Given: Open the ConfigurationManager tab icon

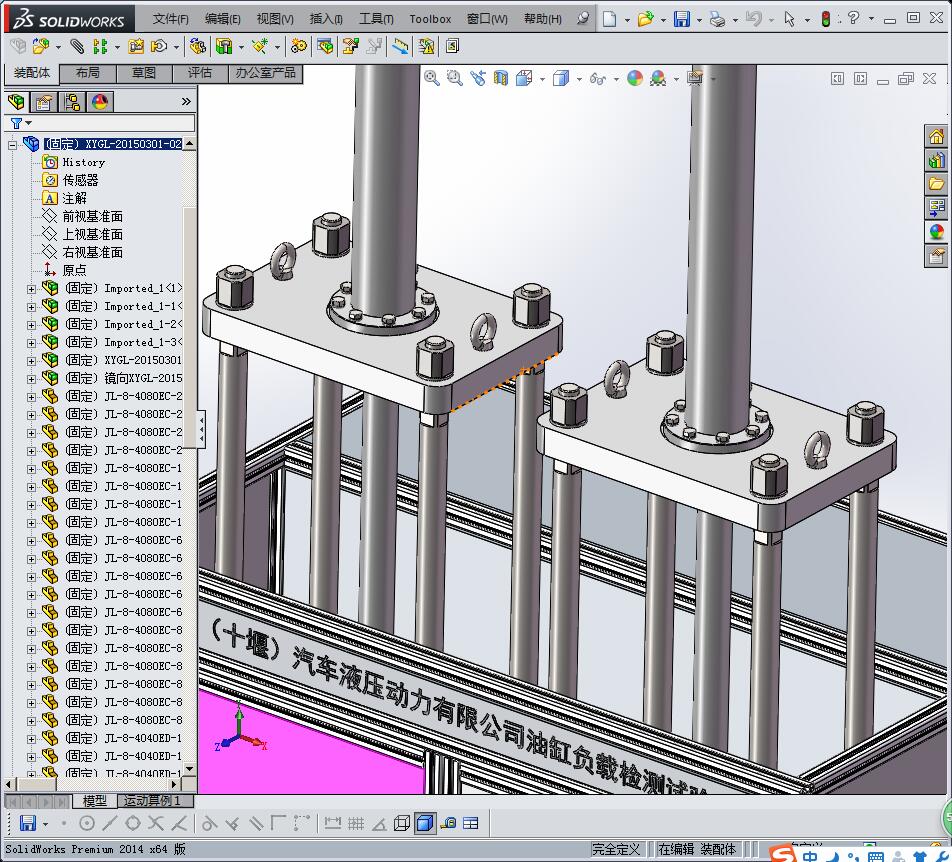Looking at the screenshot, I should (x=72, y=102).
